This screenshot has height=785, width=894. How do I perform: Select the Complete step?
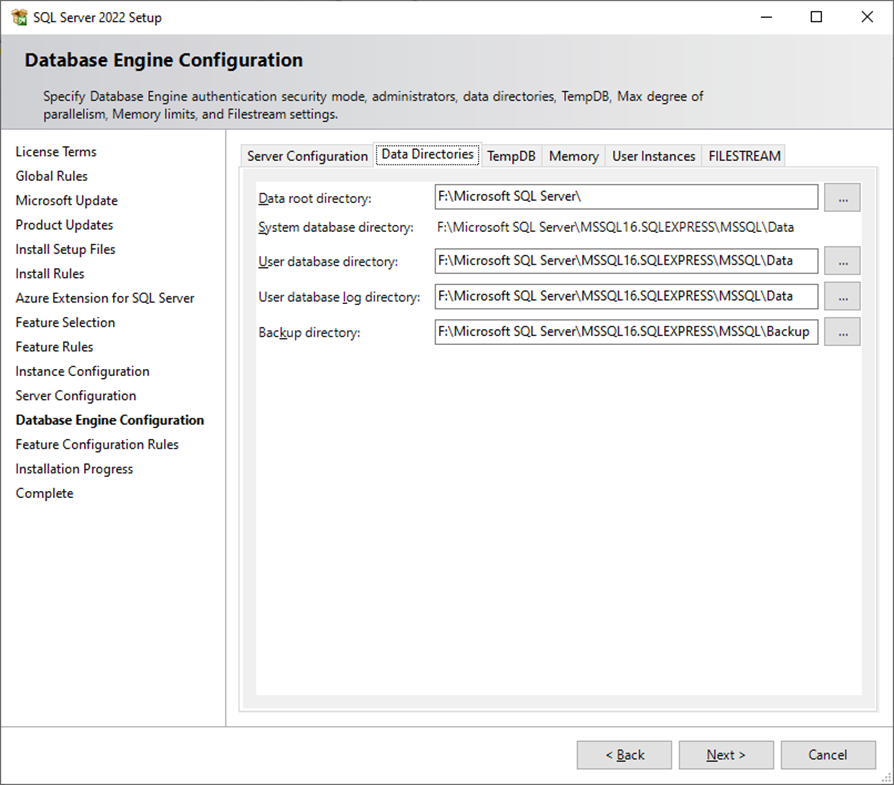[x=44, y=494]
